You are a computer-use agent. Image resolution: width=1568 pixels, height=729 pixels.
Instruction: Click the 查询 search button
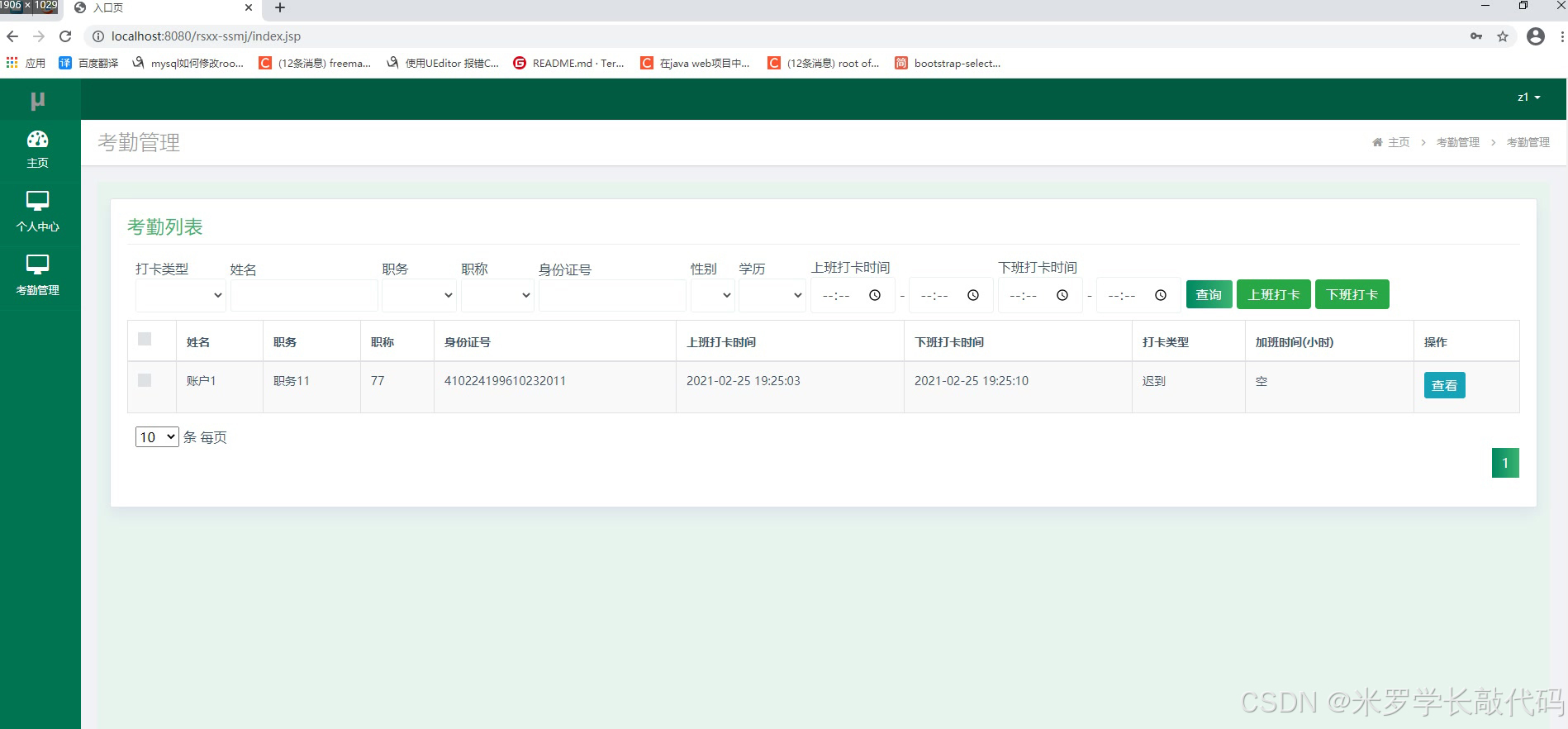tap(1209, 294)
